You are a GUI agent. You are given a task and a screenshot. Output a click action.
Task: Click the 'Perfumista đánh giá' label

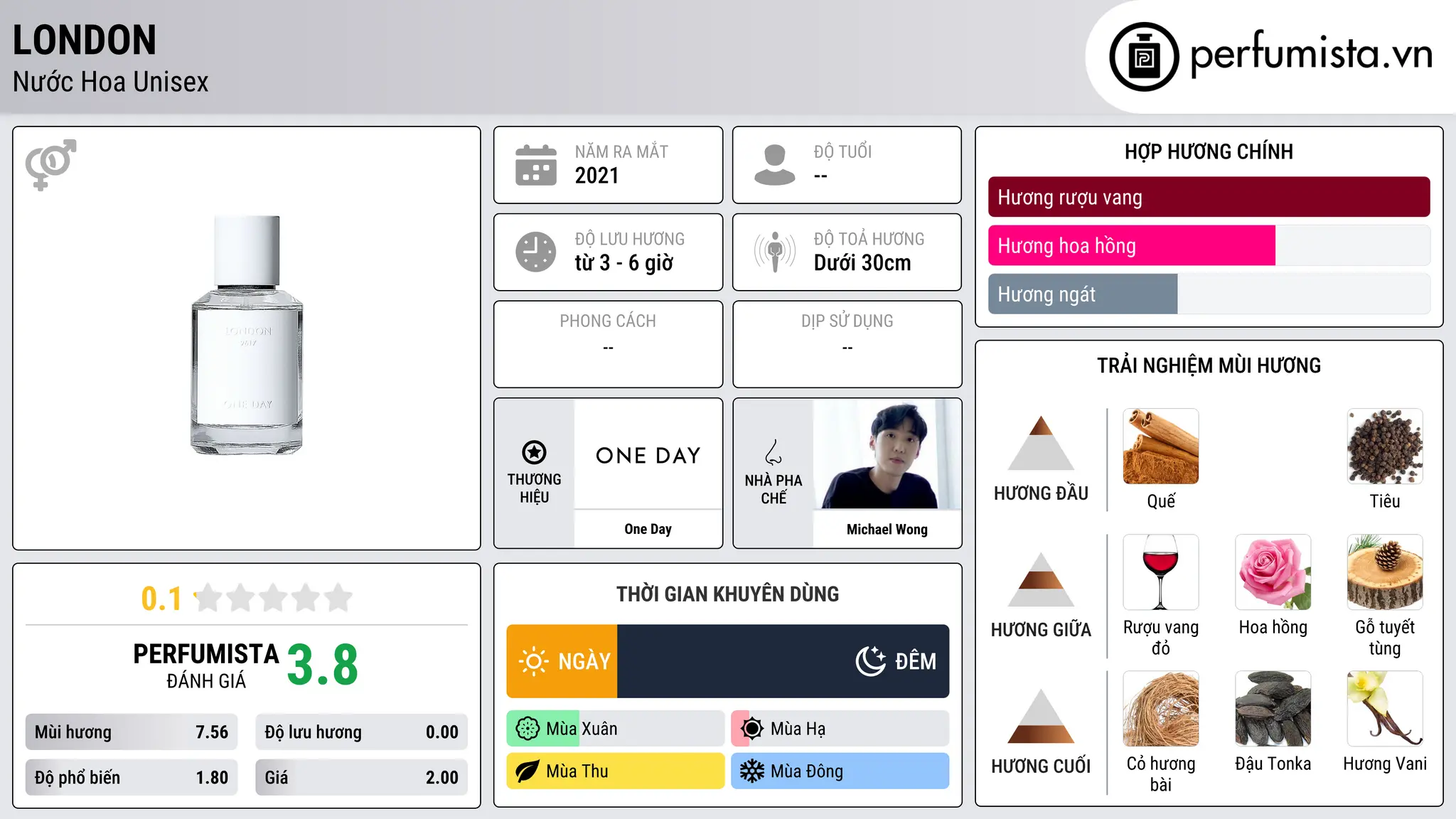point(206,665)
